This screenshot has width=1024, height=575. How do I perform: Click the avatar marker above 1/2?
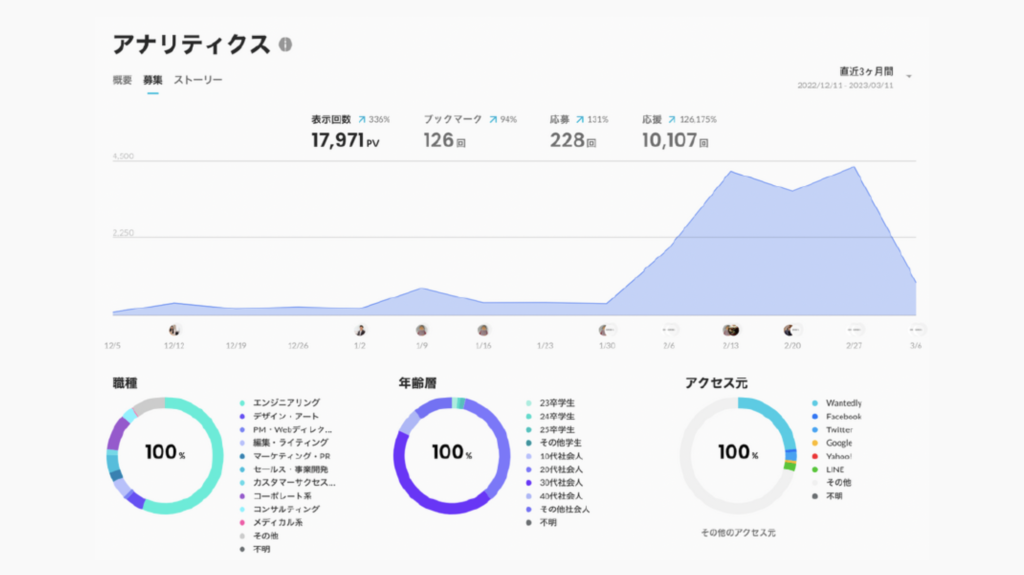pyautogui.click(x=360, y=329)
